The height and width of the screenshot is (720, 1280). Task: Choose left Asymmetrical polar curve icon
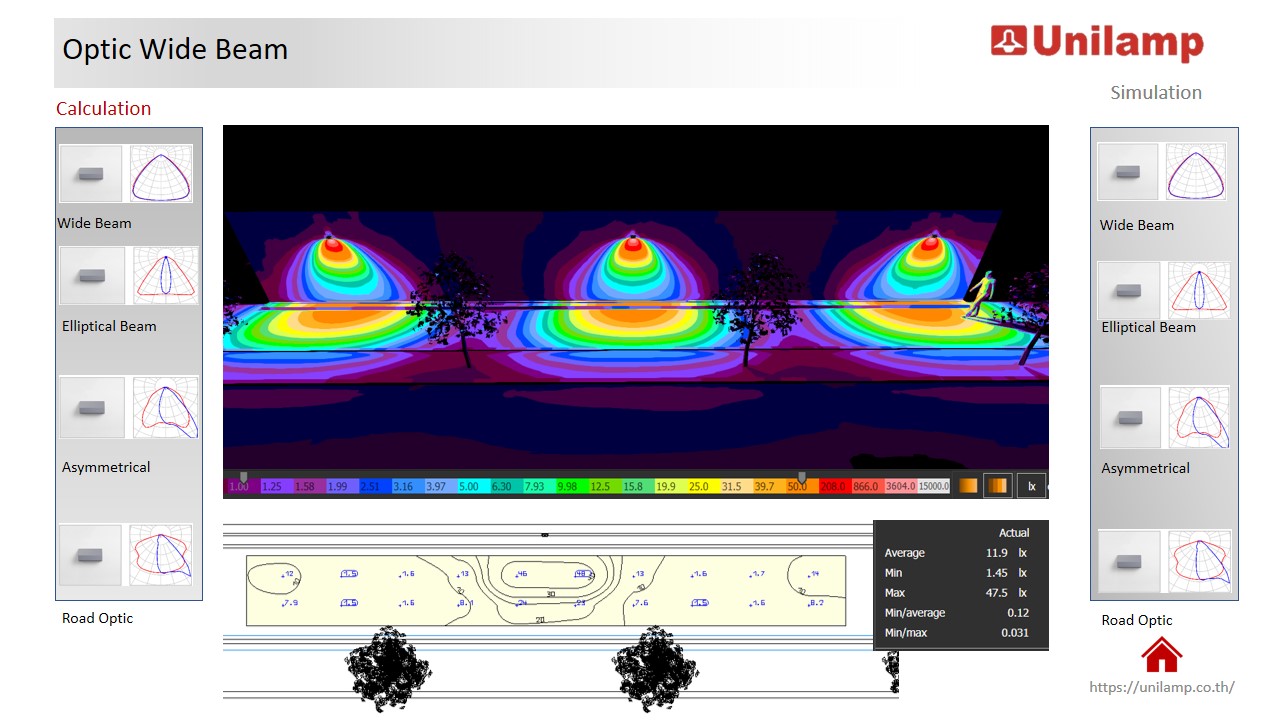point(166,407)
